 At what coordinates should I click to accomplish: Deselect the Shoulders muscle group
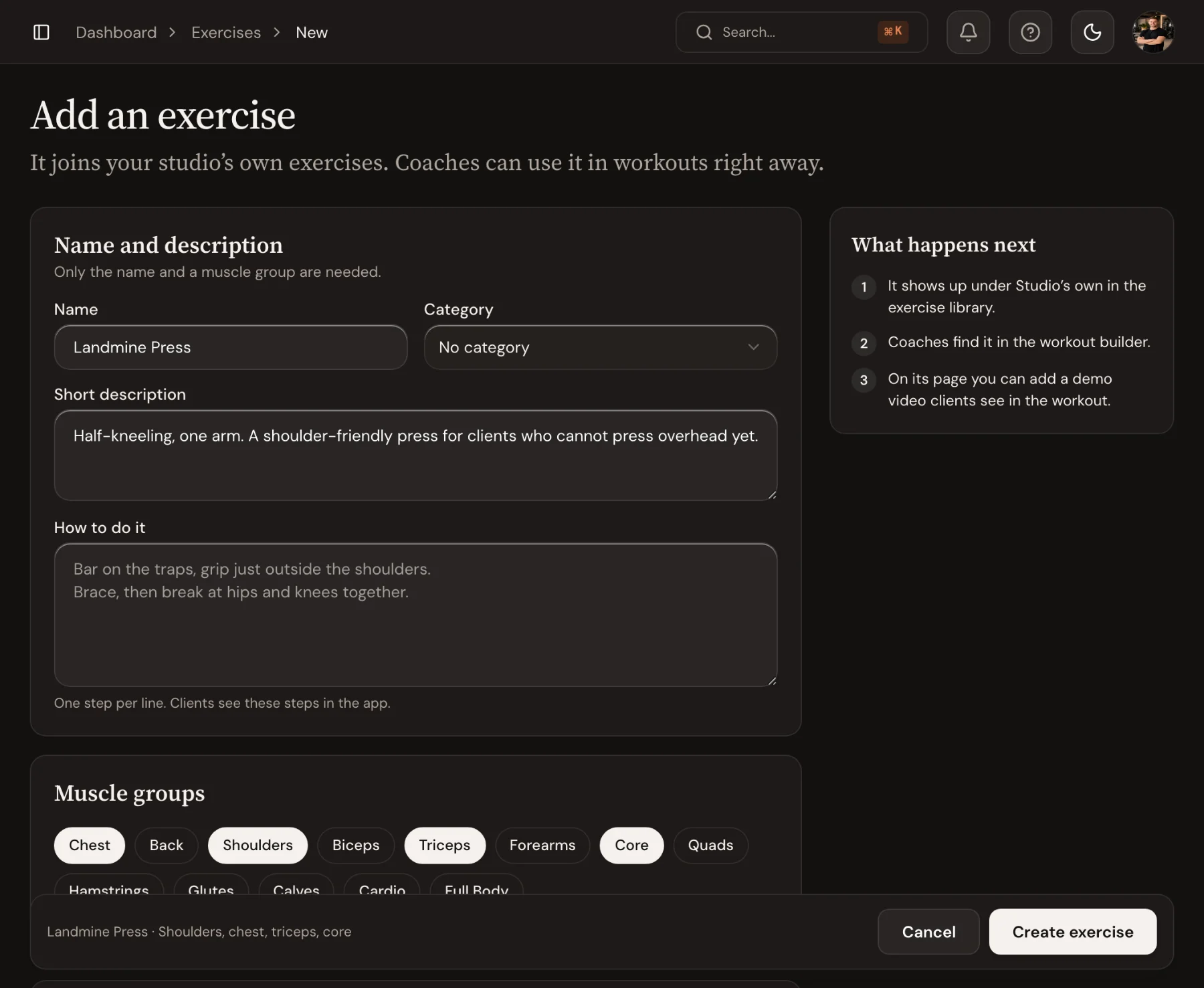click(258, 846)
